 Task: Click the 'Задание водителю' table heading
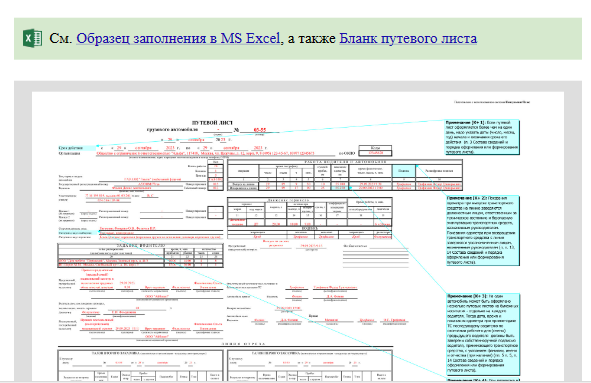140,245
